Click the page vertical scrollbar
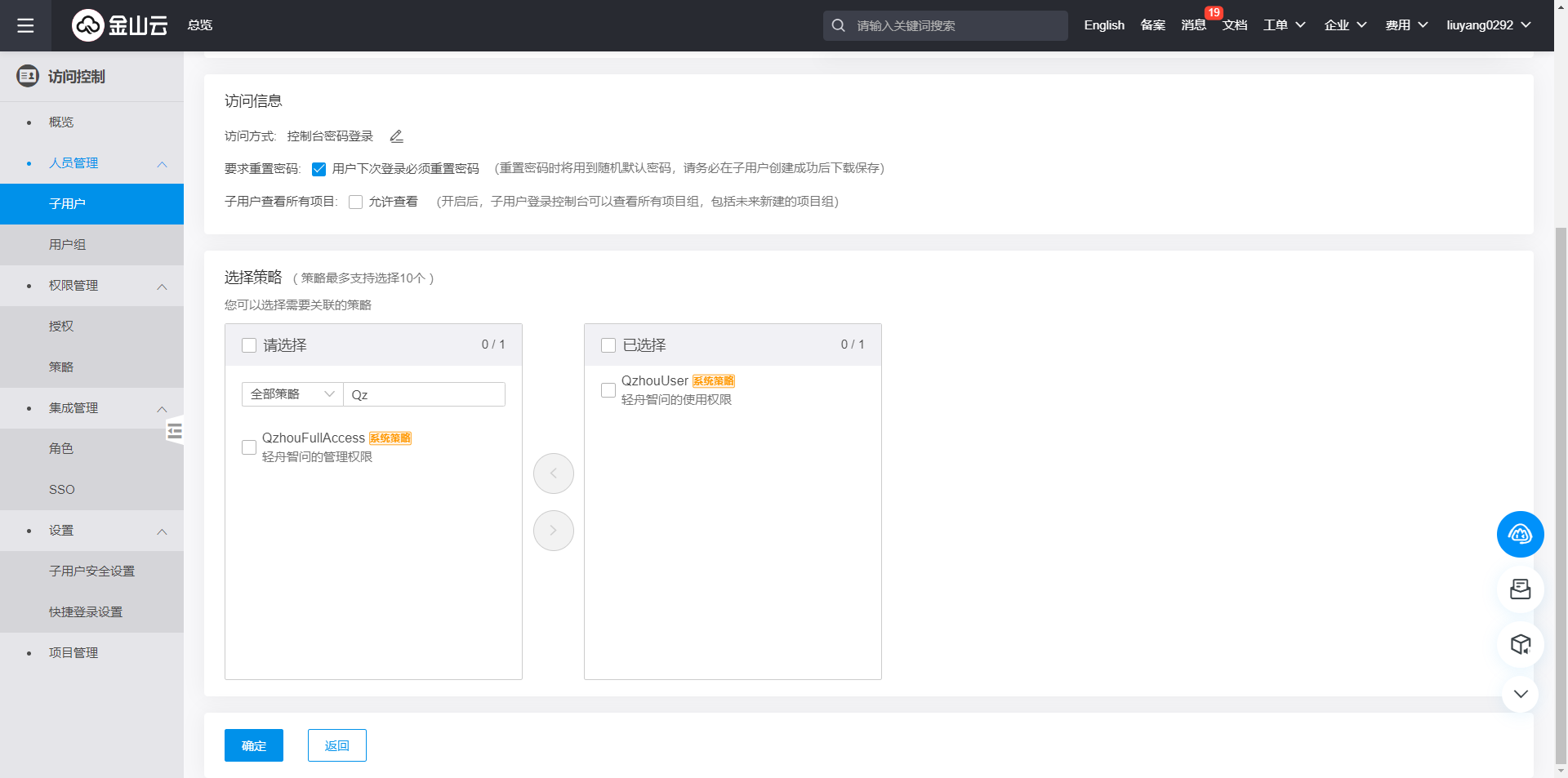The image size is (1568, 778). [1561, 490]
